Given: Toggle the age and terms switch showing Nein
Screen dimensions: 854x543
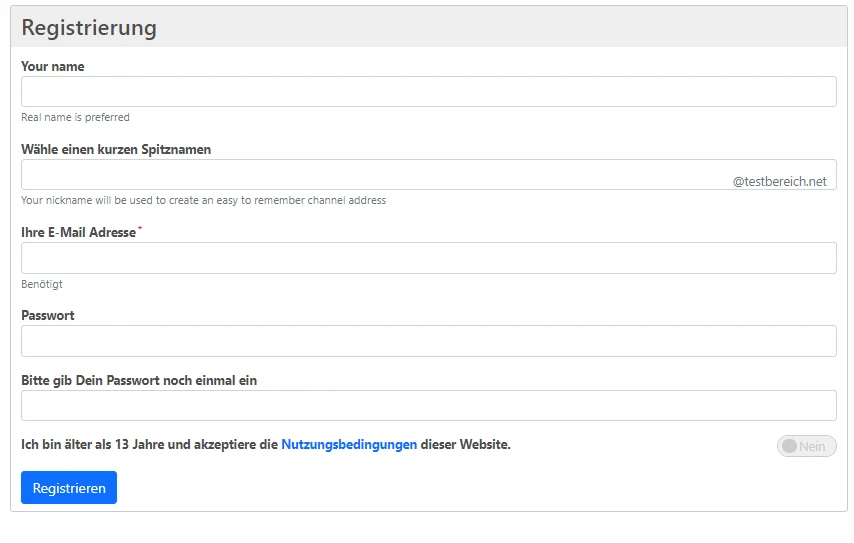Looking at the screenshot, I should pyautogui.click(x=806, y=446).
